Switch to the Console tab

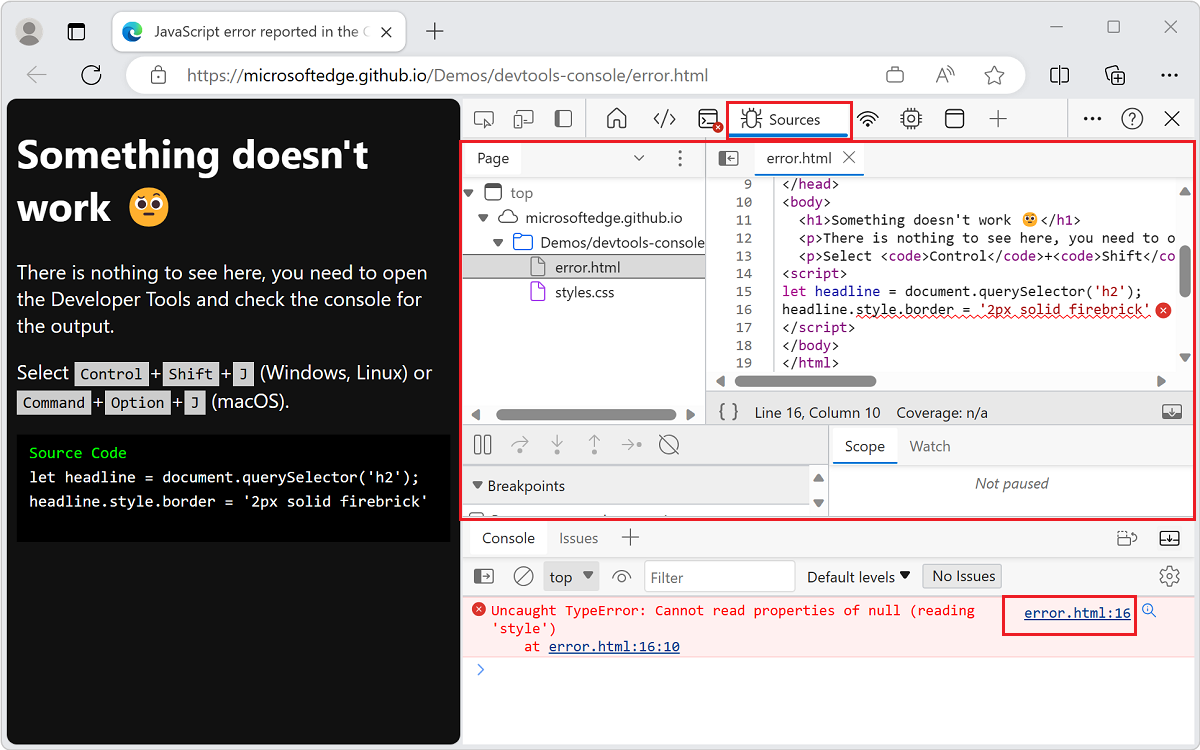[x=507, y=538]
